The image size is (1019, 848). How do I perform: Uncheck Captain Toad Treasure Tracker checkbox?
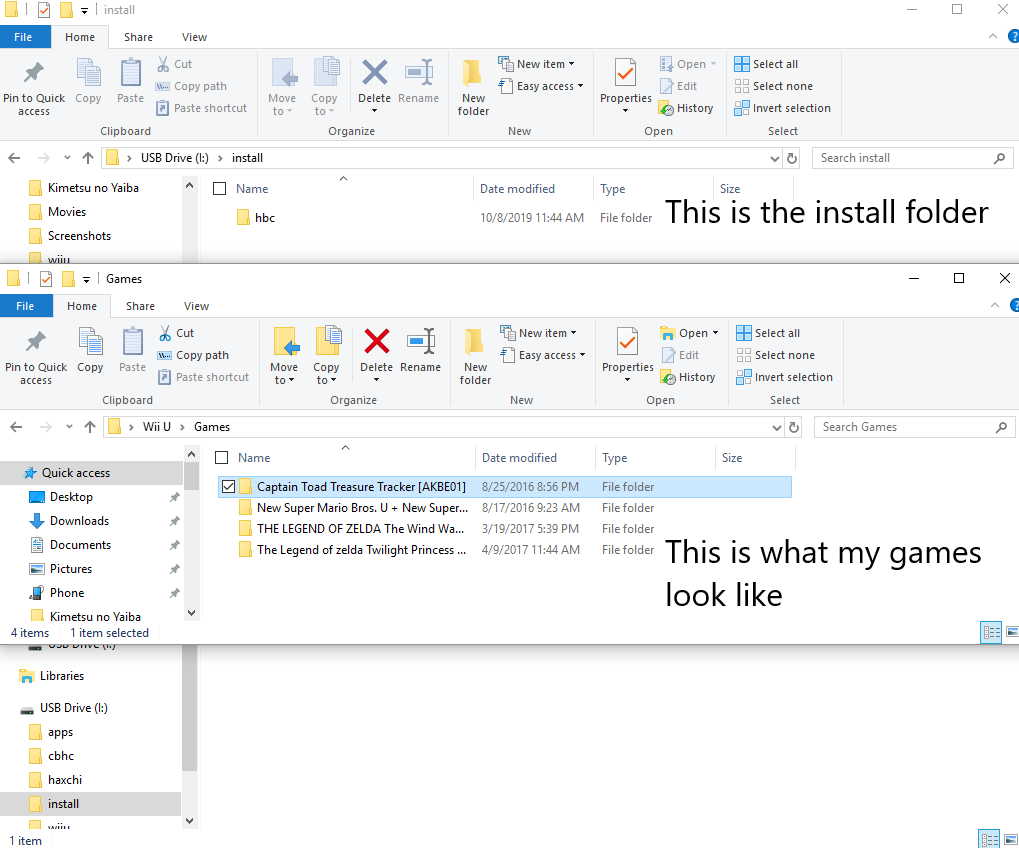point(228,487)
